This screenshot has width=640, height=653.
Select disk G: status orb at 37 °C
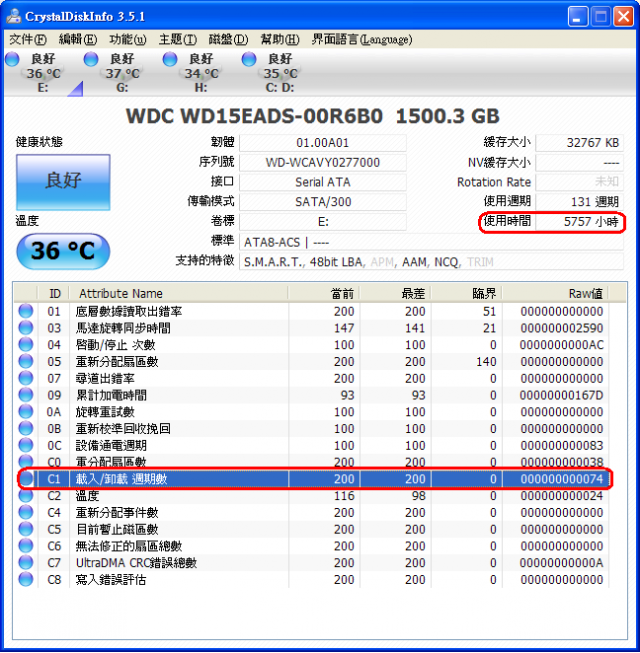pyautogui.click(x=91, y=59)
